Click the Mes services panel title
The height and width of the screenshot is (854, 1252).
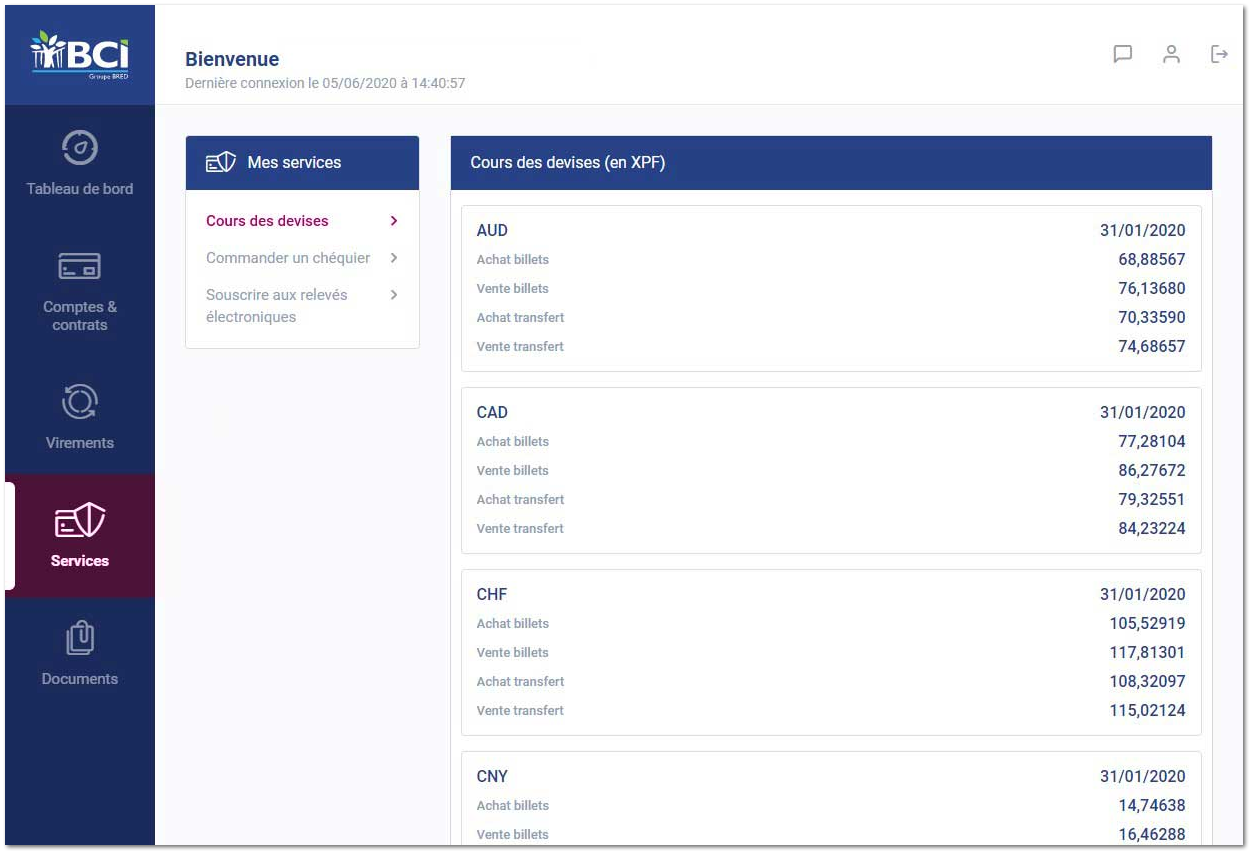pyautogui.click(x=294, y=162)
